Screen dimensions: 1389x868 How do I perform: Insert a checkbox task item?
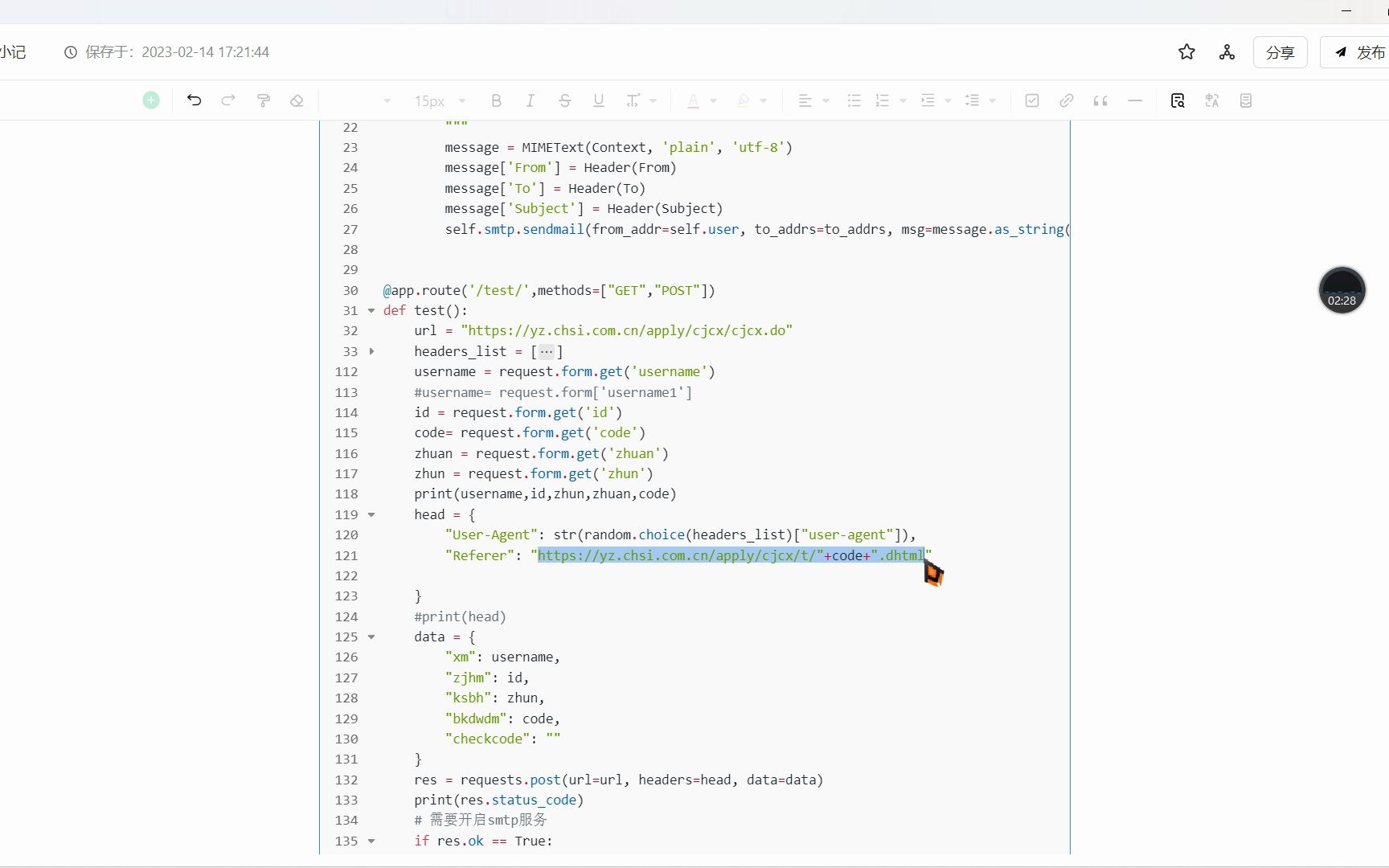coord(1032,100)
